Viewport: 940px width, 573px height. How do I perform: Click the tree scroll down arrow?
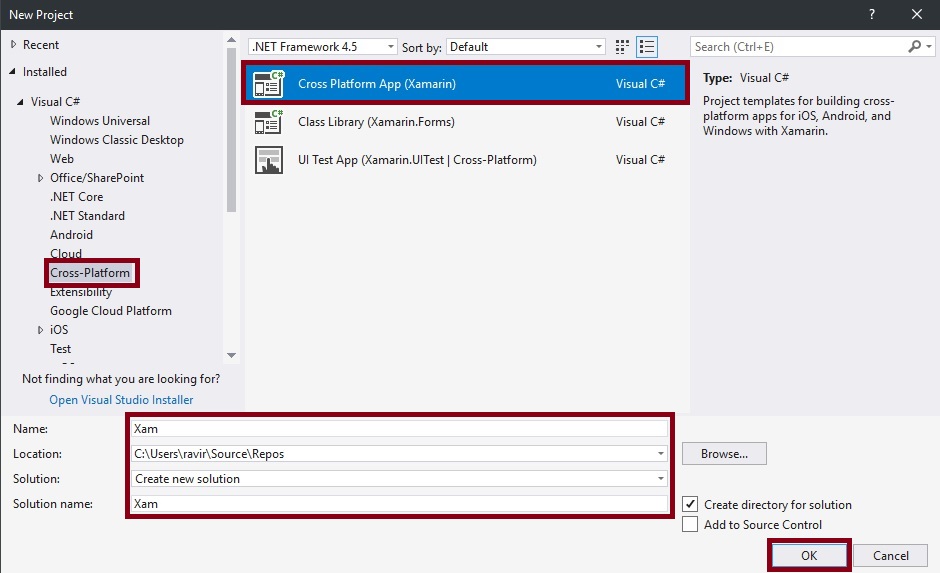click(x=231, y=355)
